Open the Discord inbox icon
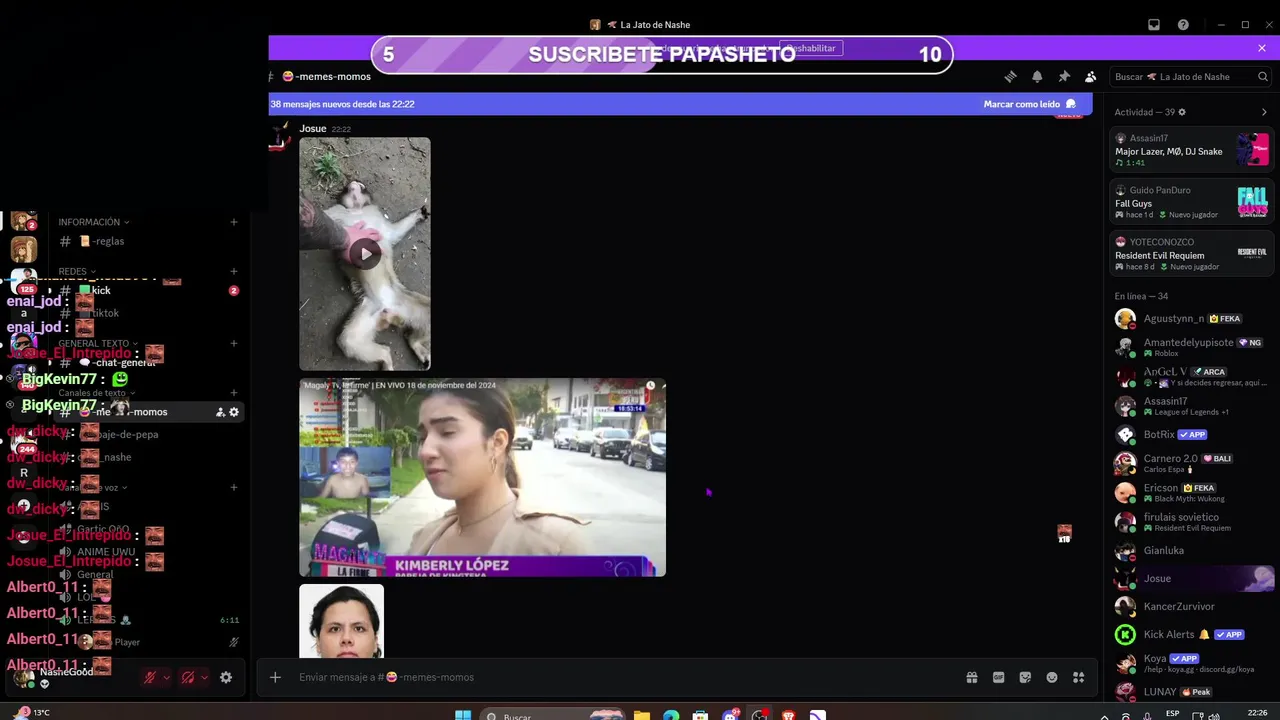The image size is (1280, 720). 1153,25
